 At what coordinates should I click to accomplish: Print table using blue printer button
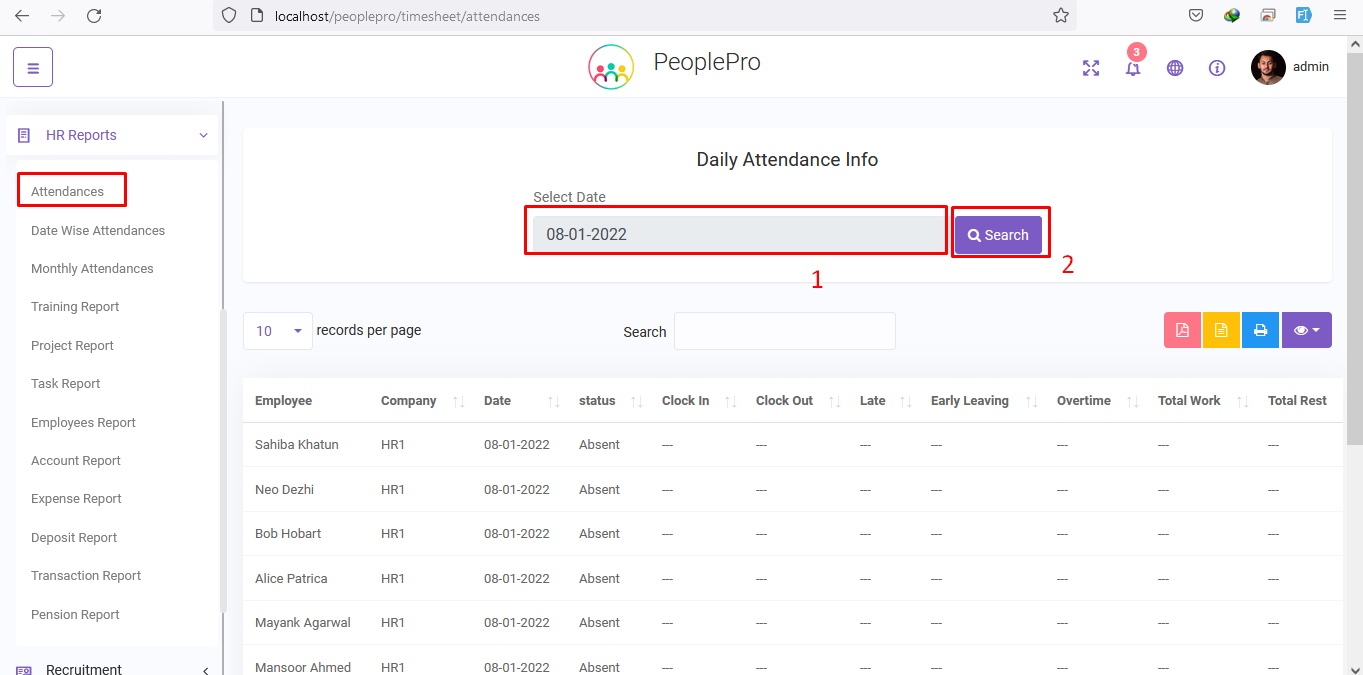tap(1260, 330)
